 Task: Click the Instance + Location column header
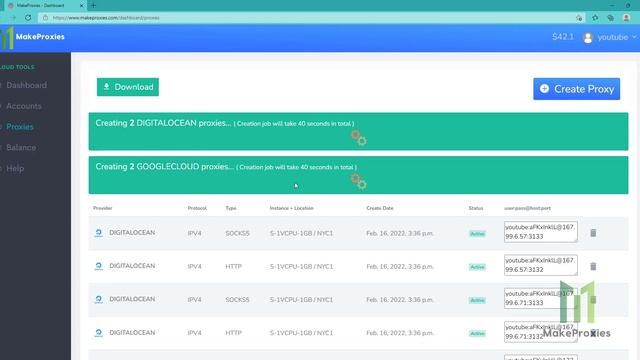[291, 208]
